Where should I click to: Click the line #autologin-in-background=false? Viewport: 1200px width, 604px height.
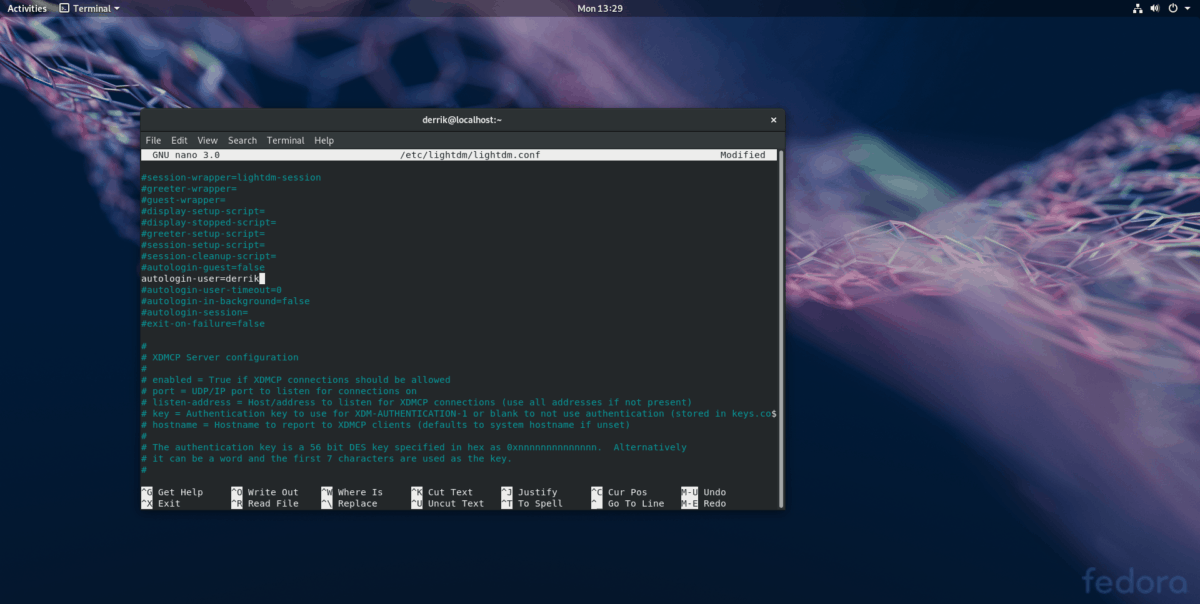click(225, 301)
